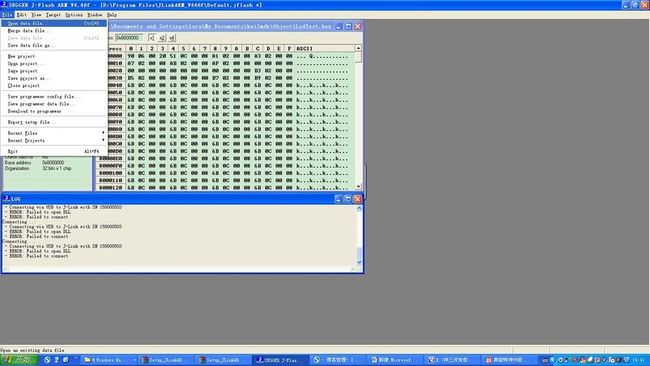The height and width of the screenshot is (366, 650).
Task: Choose Open data file from File menu
Action: coord(54,24)
